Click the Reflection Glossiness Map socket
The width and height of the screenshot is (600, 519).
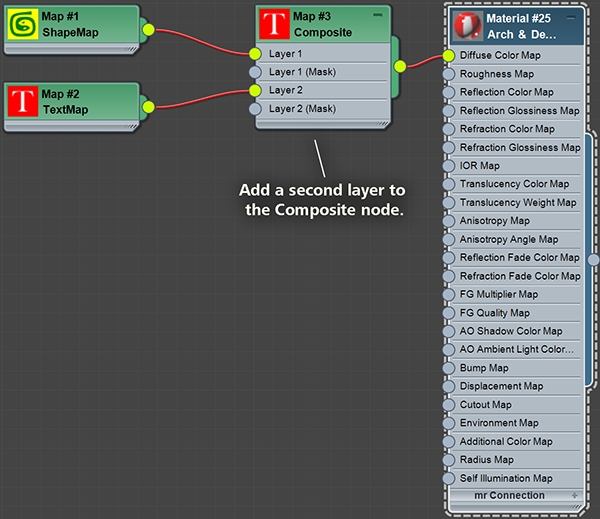(449, 111)
